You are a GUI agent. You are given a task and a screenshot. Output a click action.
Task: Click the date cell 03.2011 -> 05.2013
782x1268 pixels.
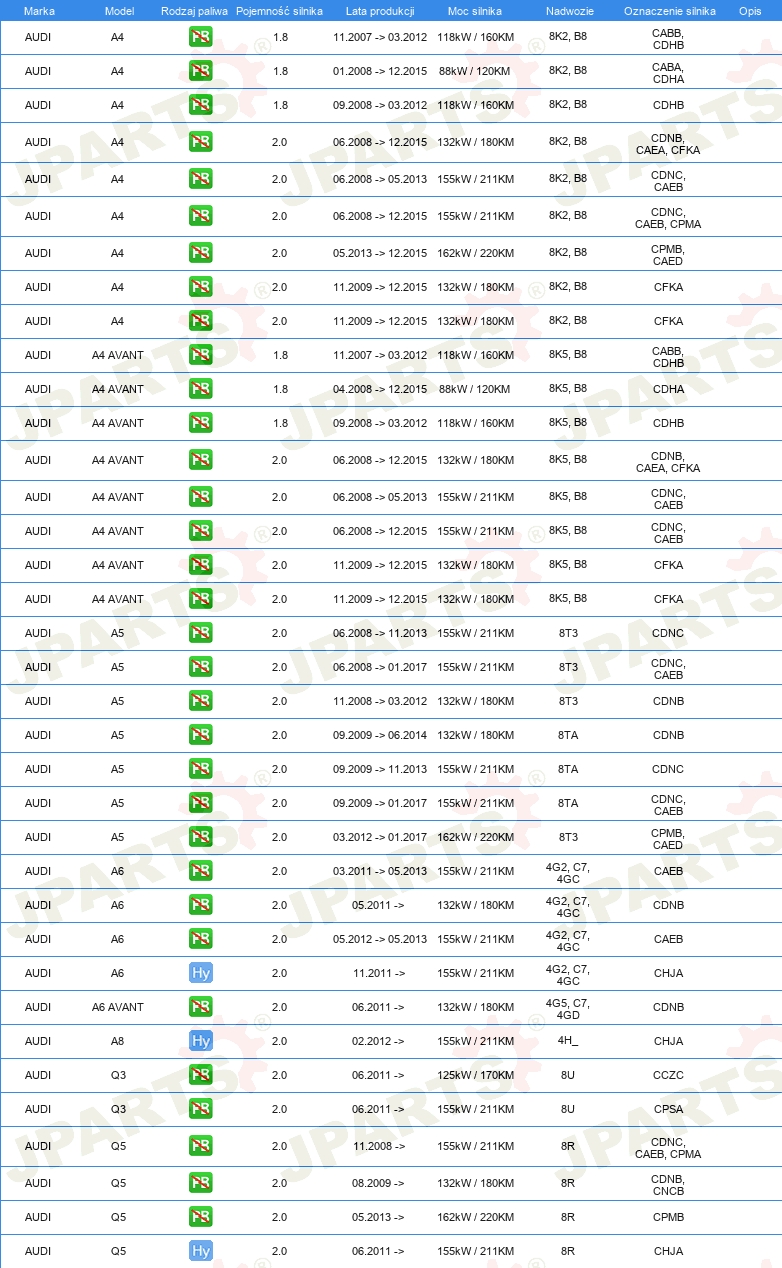coord(380,871)
